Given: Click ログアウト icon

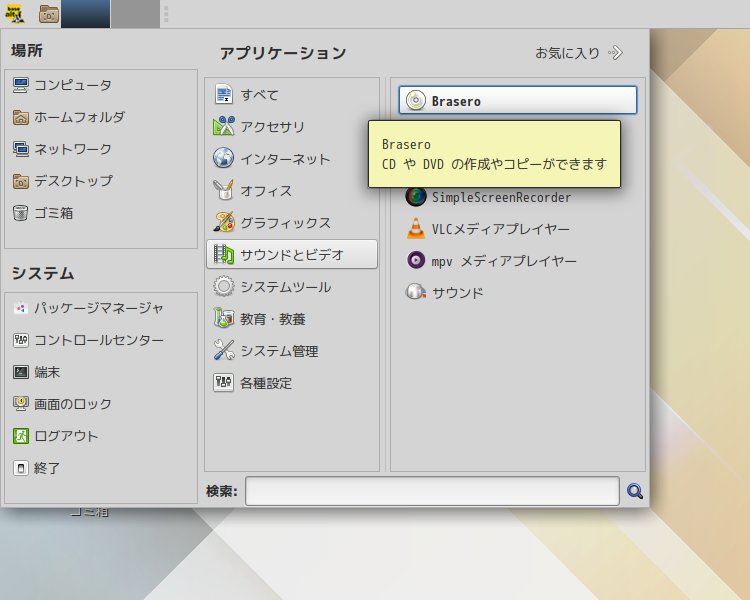Looking at the screenshot, I should (x=21, y=436).
